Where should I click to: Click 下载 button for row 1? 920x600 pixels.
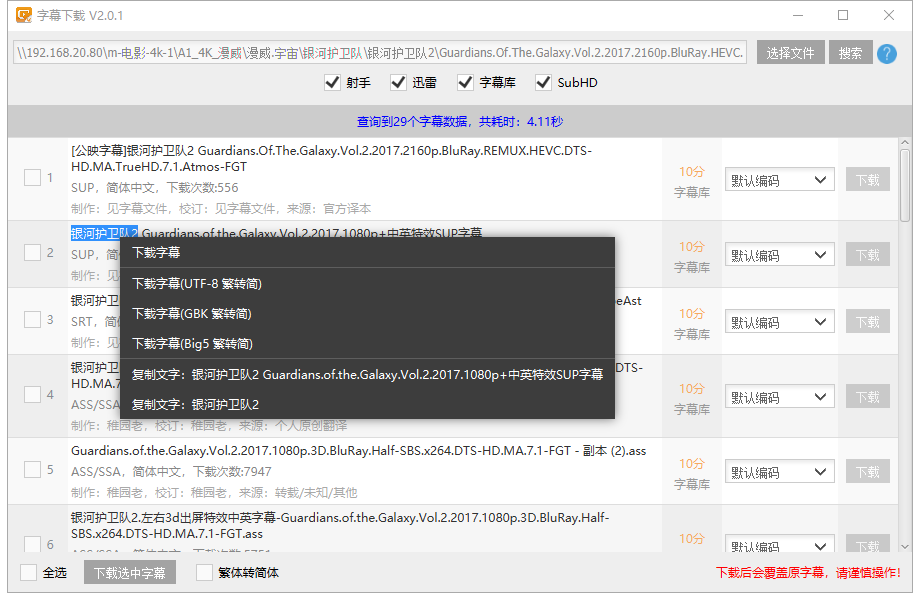click(x=867, y=179)
